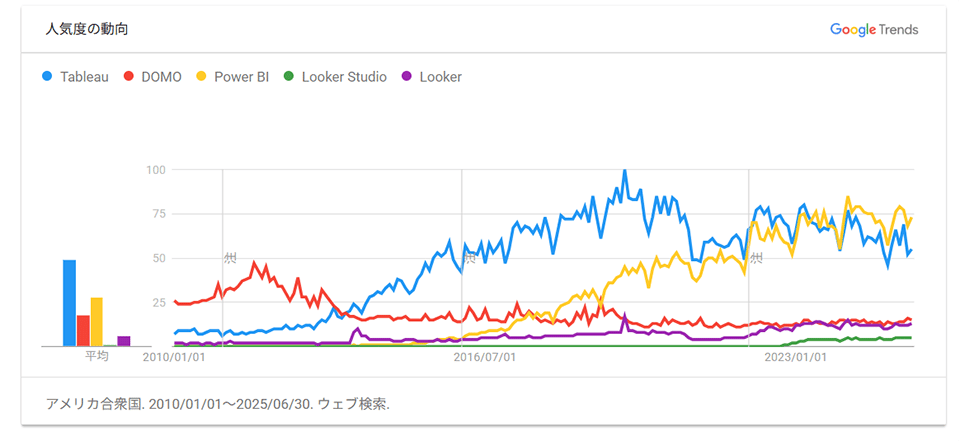Click the 人気度の動向 chart title
Screen dimensions: 960x441
click(x=87, y=29)
